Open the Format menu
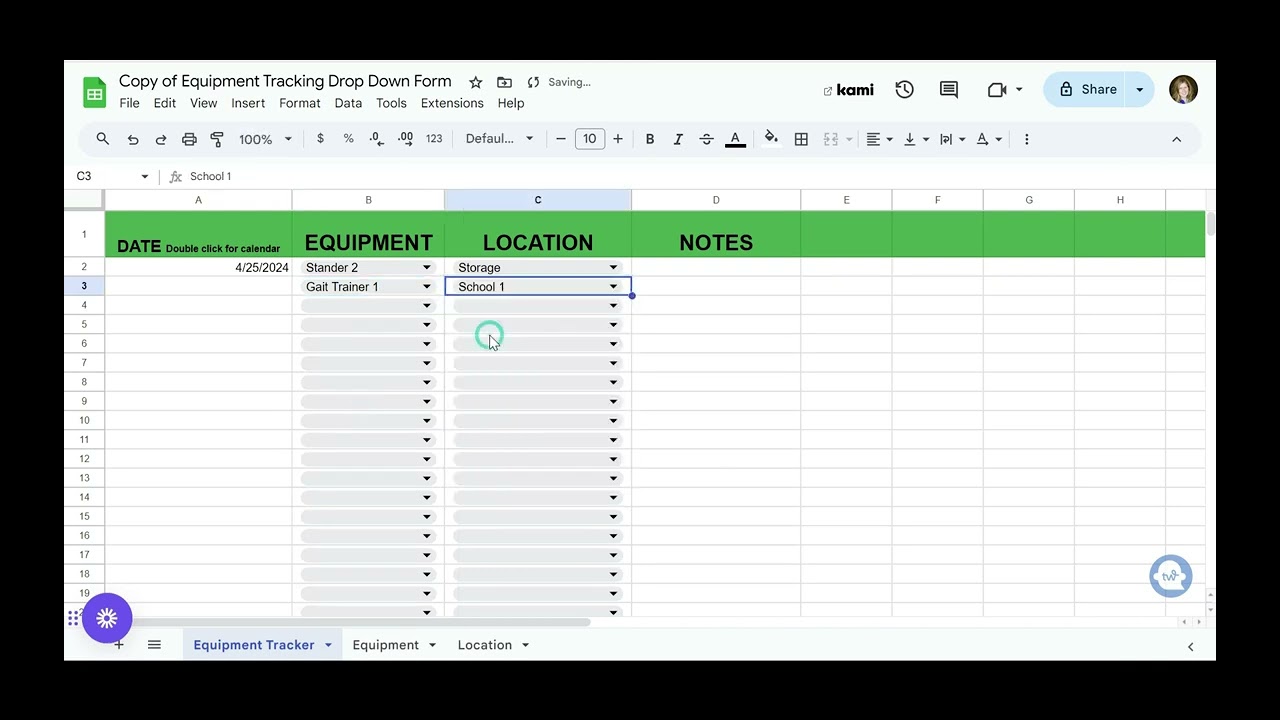Viewport: 1280px width, 720px height. click(x=300, y=103)
